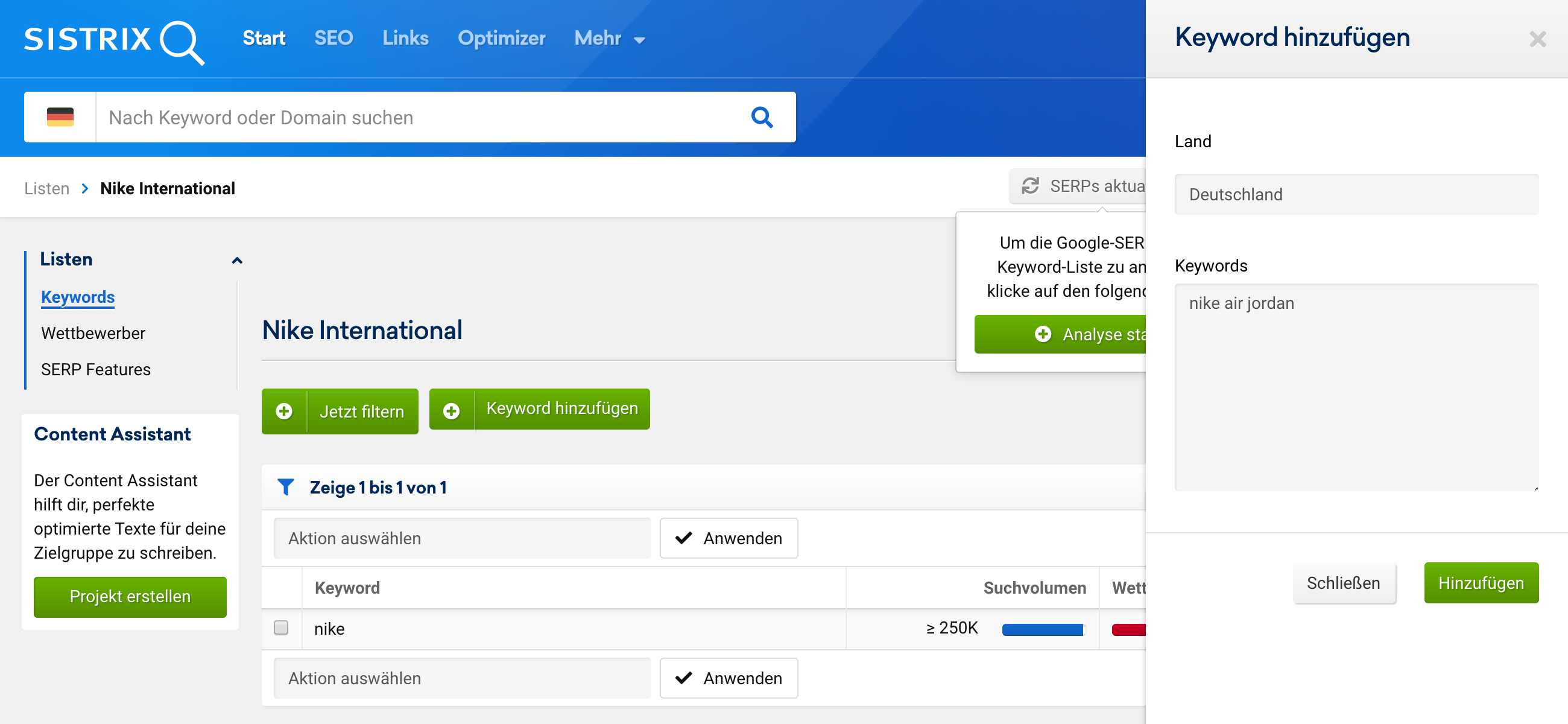
Task: Click the blue filter funnel icon
Action: pos(285,486)
